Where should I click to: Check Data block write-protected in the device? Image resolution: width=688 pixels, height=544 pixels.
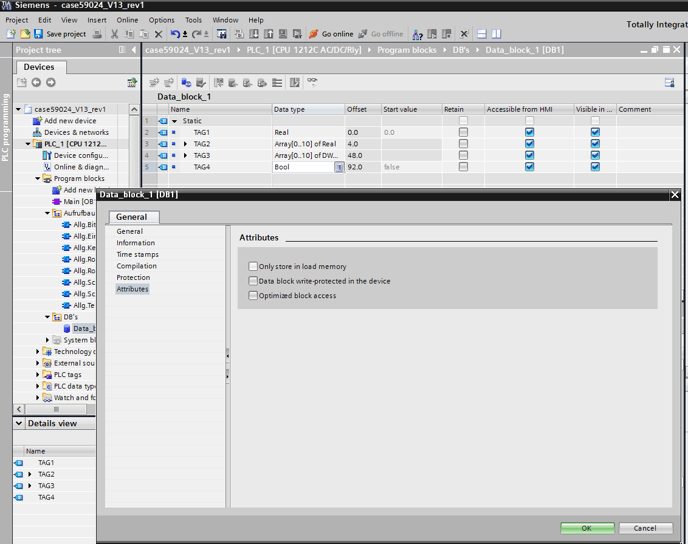tap(254, 281)
